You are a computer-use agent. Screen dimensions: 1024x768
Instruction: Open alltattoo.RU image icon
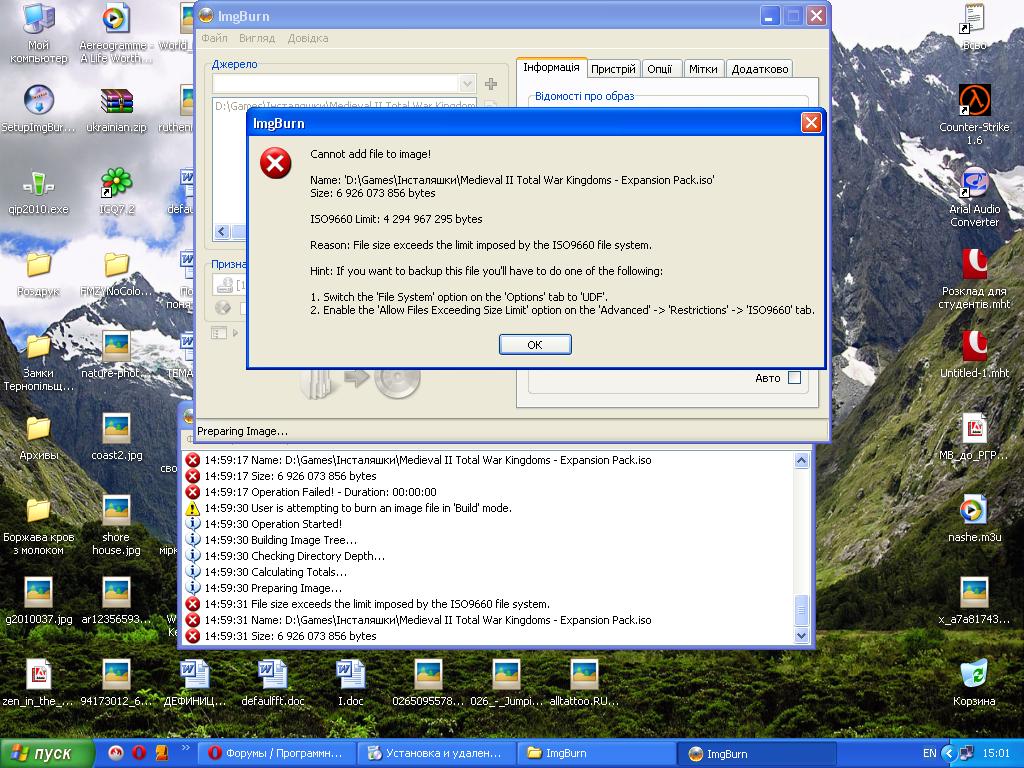click(584, 683)
